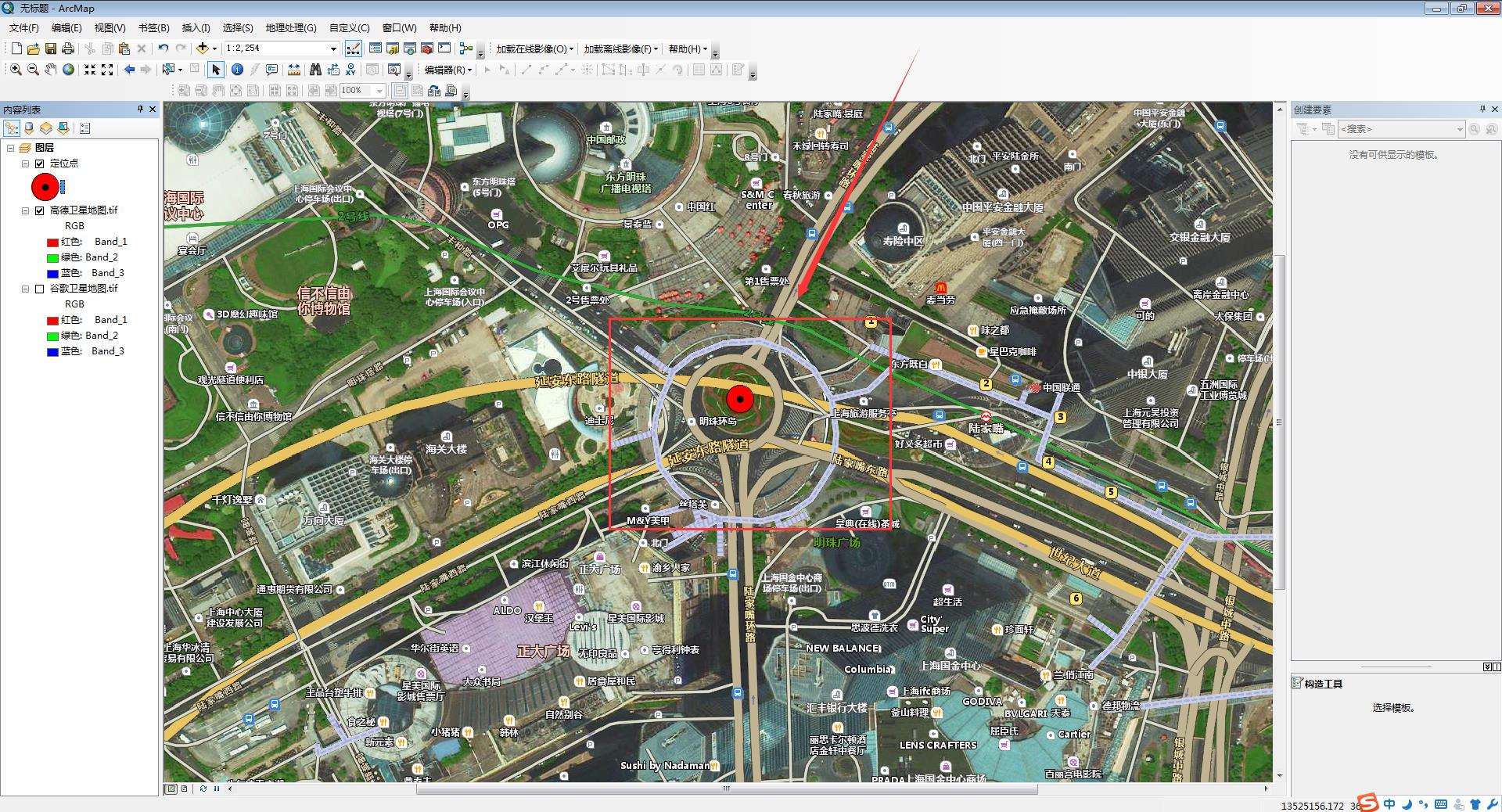
Task: Activate the Pan hand tool
Action: [x=51, y=70]
